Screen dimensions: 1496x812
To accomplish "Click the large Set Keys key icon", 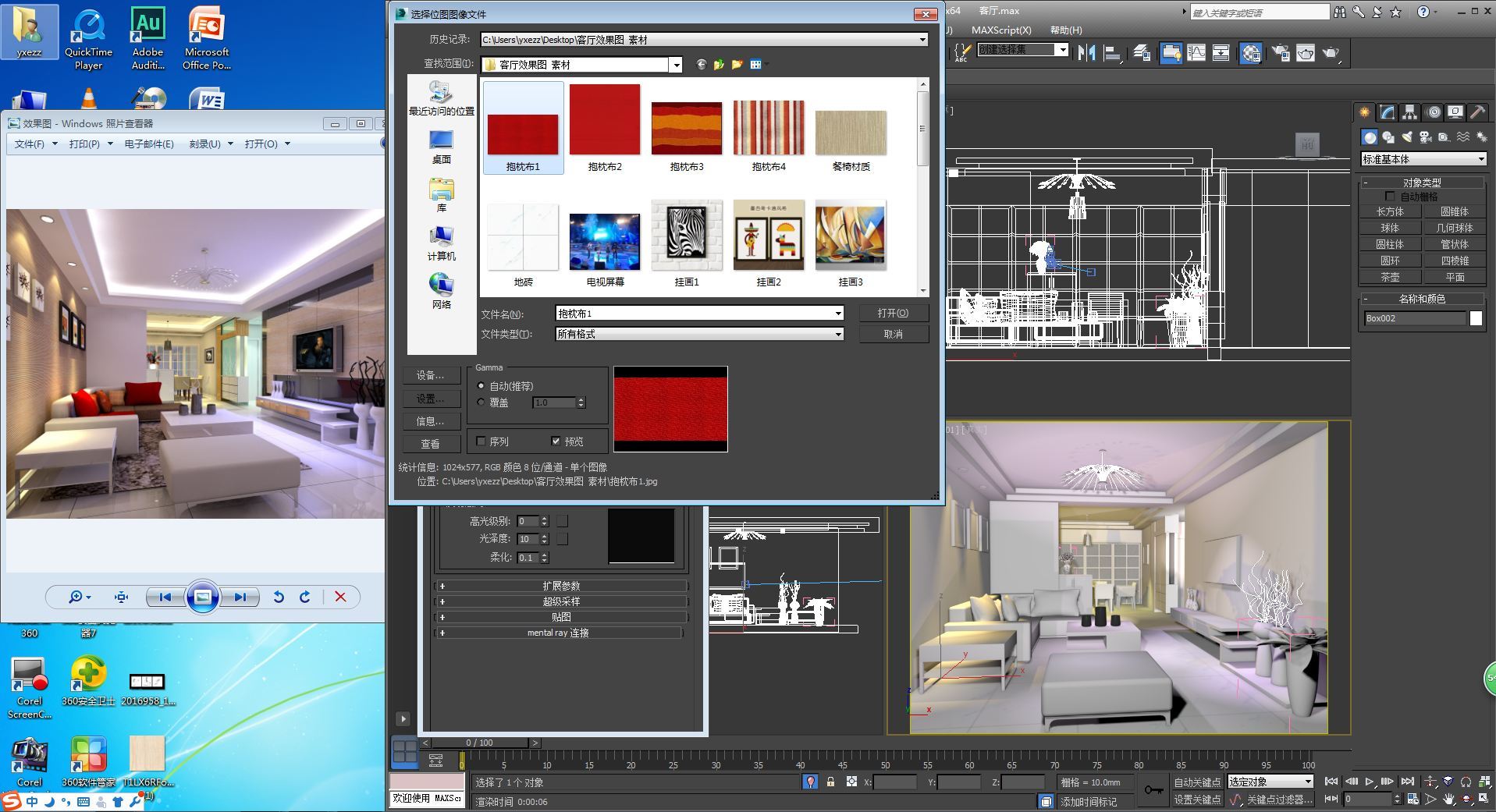I will 1153,790.
